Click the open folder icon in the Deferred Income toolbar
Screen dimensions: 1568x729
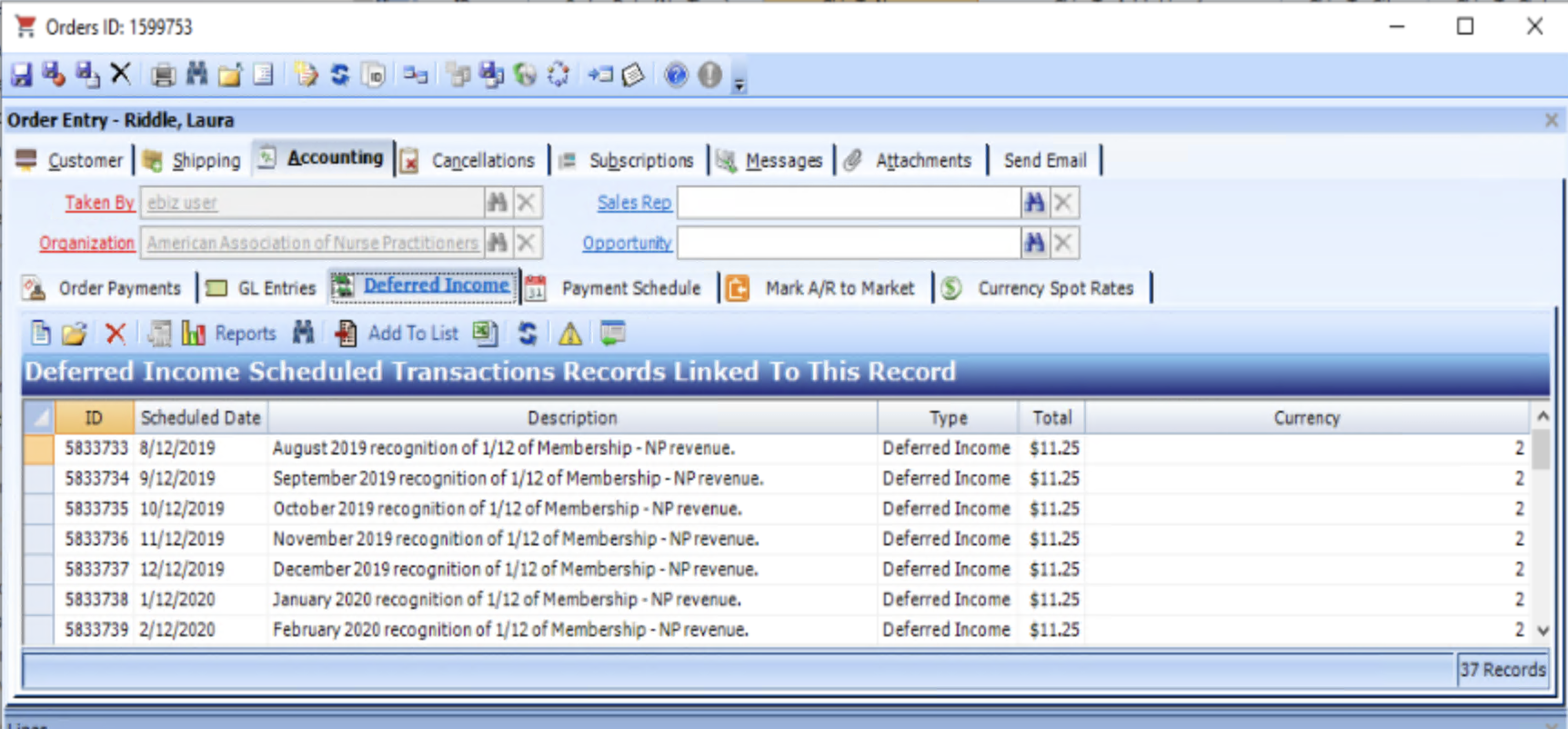point(75,334)
